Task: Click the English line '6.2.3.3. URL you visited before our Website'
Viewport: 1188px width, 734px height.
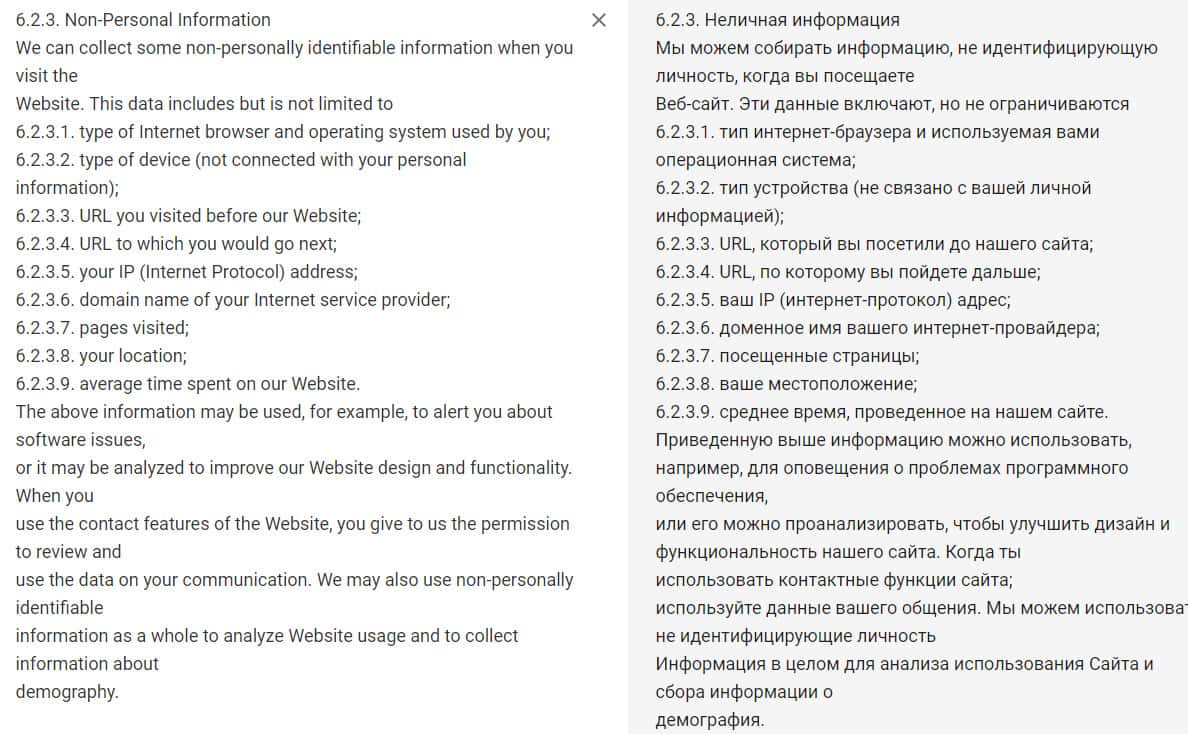Action: pyautogui.click(x=188, y=216)
